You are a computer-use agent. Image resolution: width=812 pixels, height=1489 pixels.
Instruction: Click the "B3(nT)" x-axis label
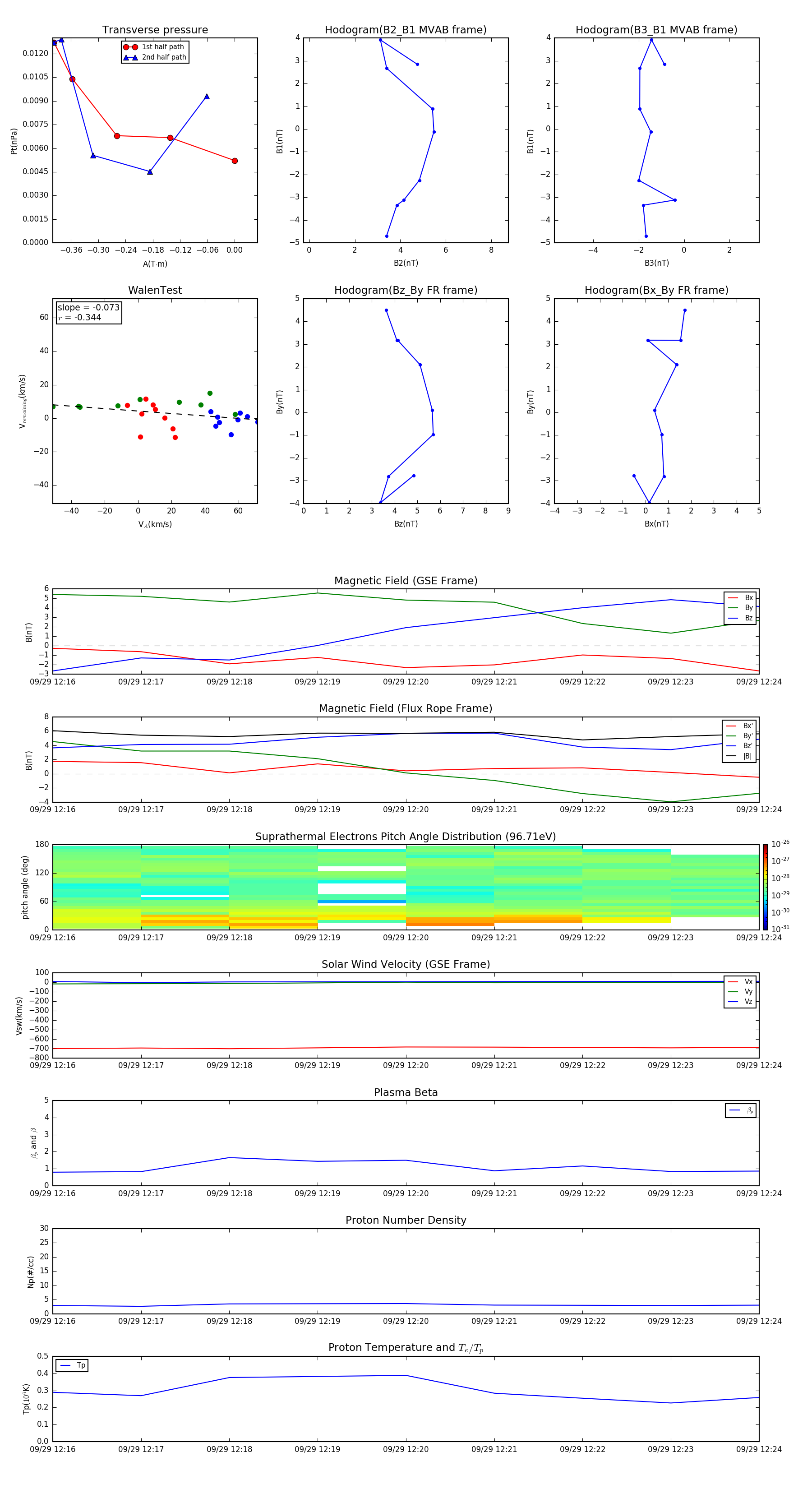656,263
